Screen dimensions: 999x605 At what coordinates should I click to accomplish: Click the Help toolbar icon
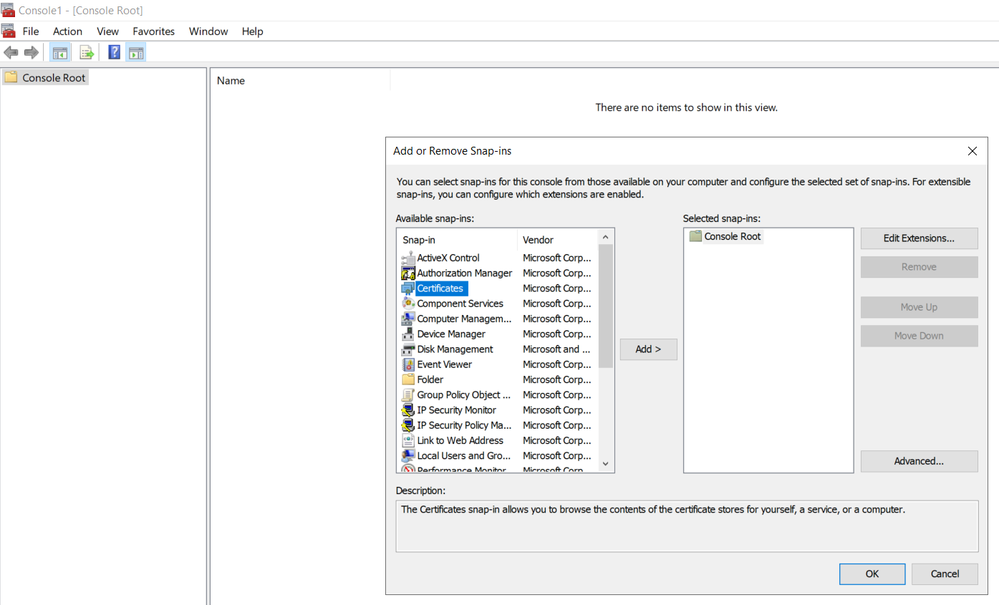point(114,53)
